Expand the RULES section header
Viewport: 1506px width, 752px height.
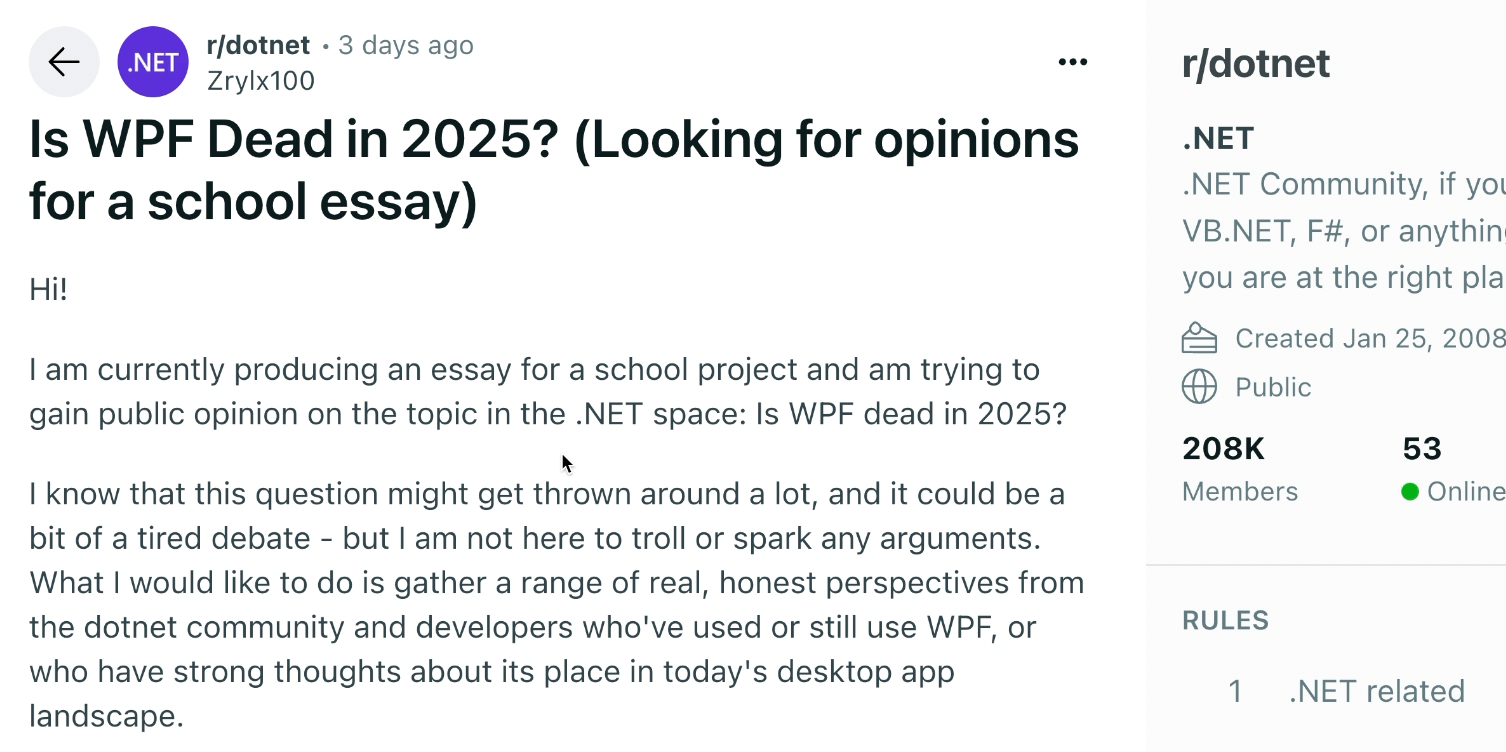pyautogui.click(x=1225, y=620)
